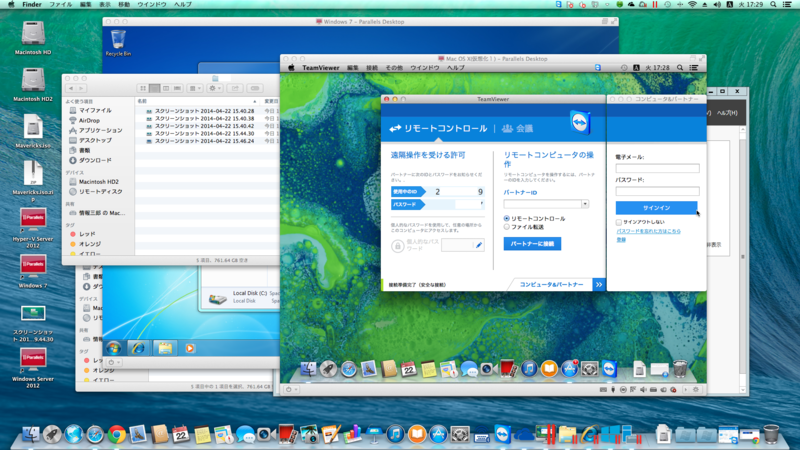Image resolution: width=800 pixels, height=450 pixels.
Task: Open the Finder action gear dropdown
Action: coord(215,88)
